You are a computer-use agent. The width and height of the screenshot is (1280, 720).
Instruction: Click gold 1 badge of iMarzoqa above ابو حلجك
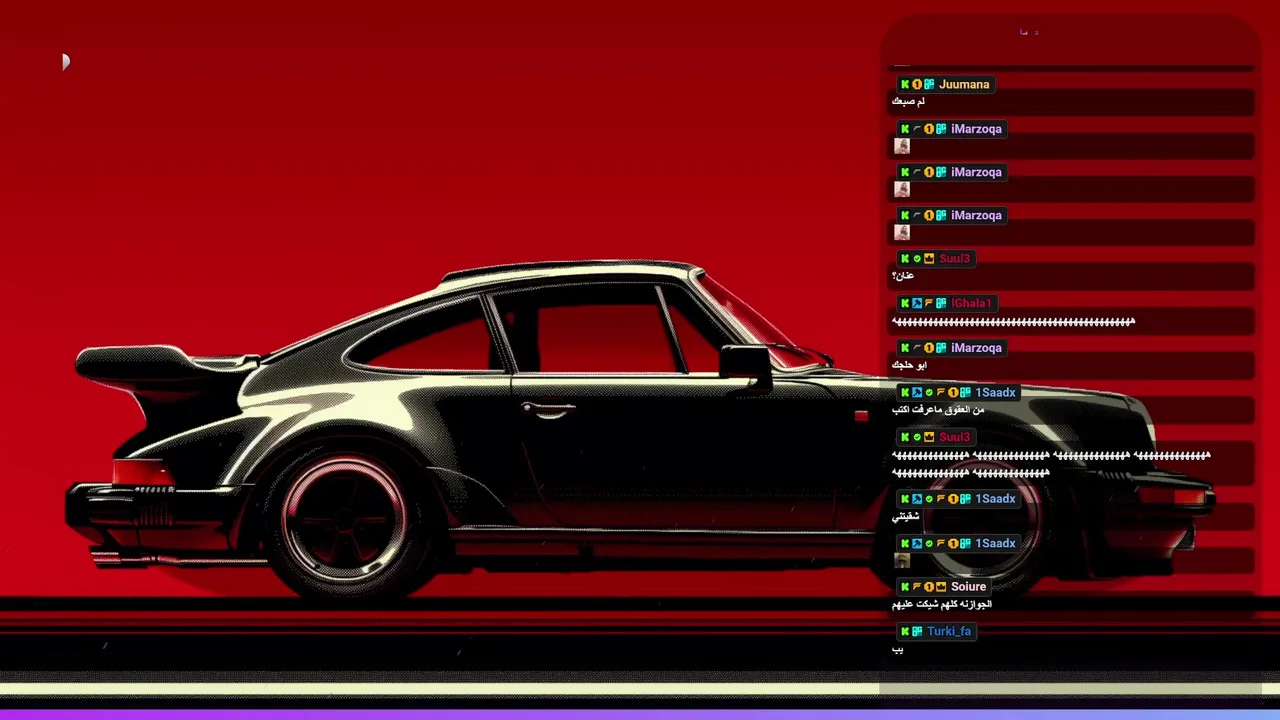click(929, 348)
